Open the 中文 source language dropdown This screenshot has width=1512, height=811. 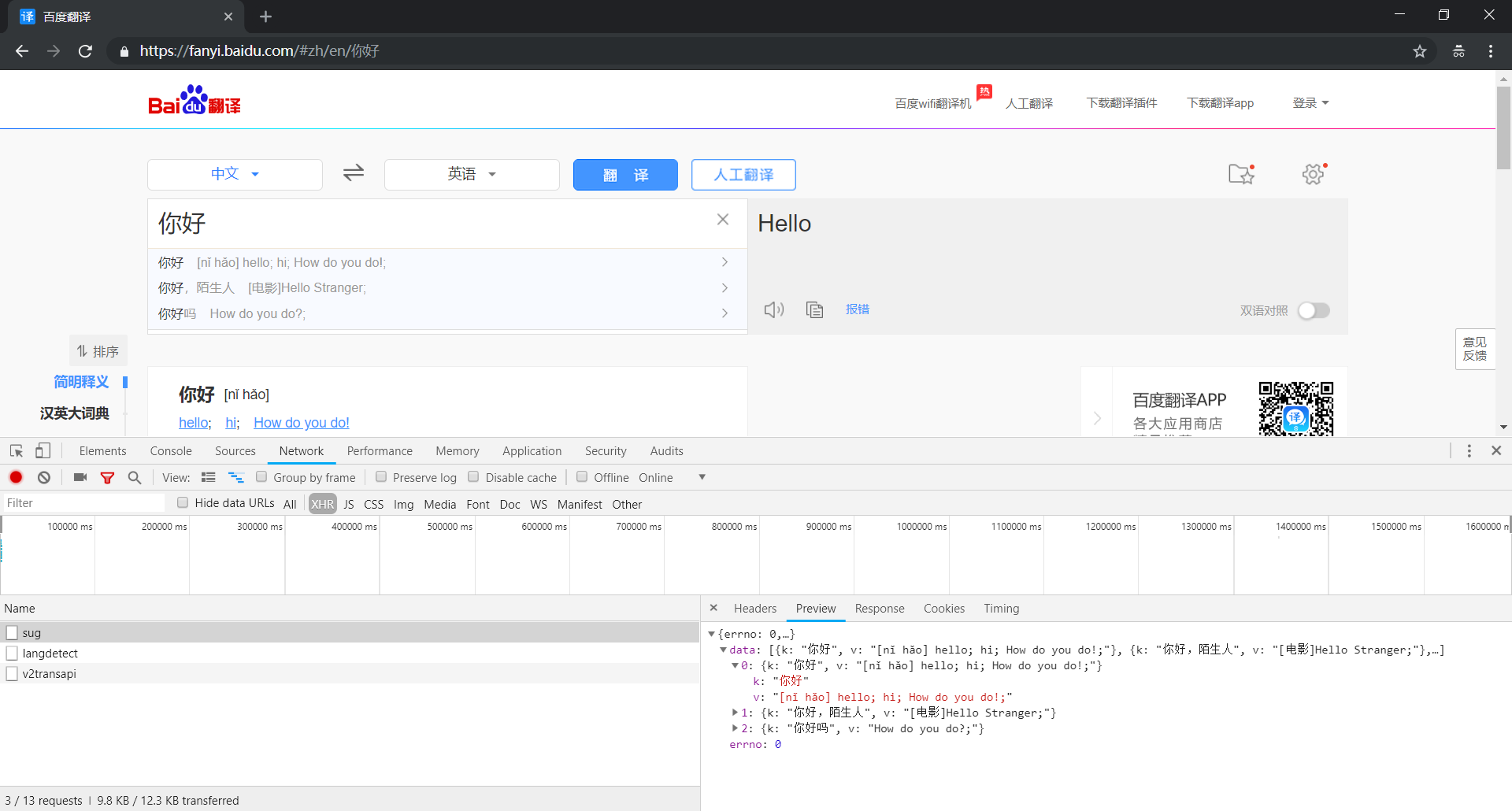tap(235, 174)
